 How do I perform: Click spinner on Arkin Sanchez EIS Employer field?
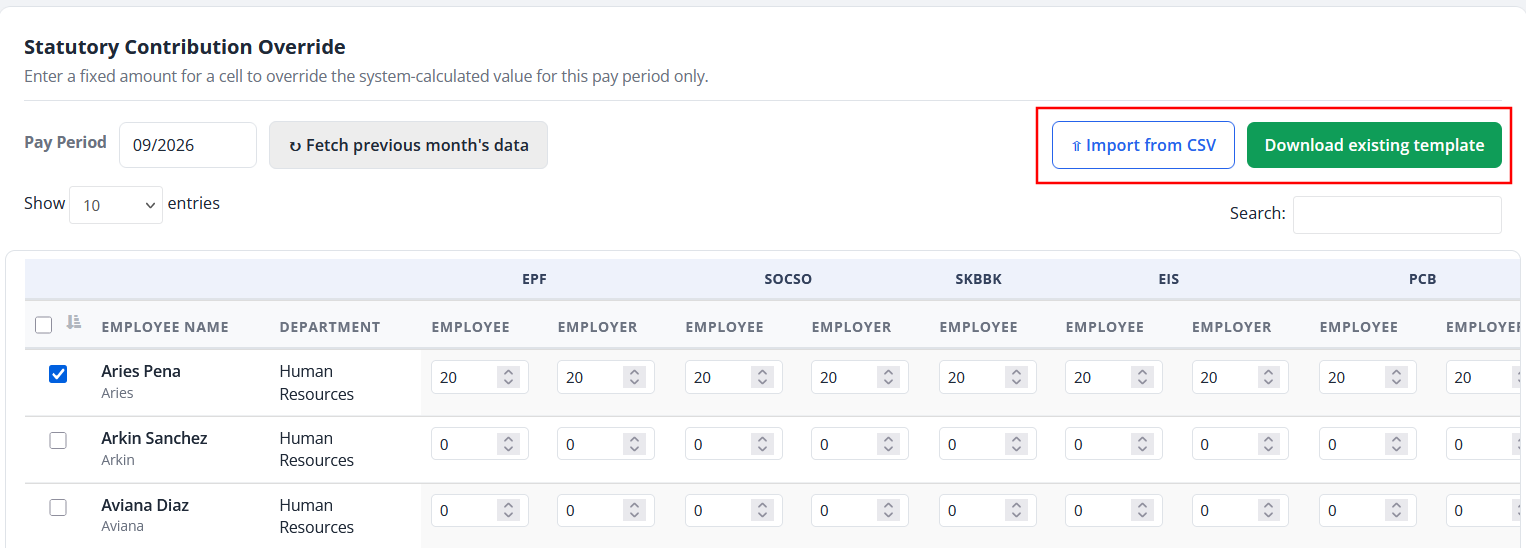coord(1268,444)
